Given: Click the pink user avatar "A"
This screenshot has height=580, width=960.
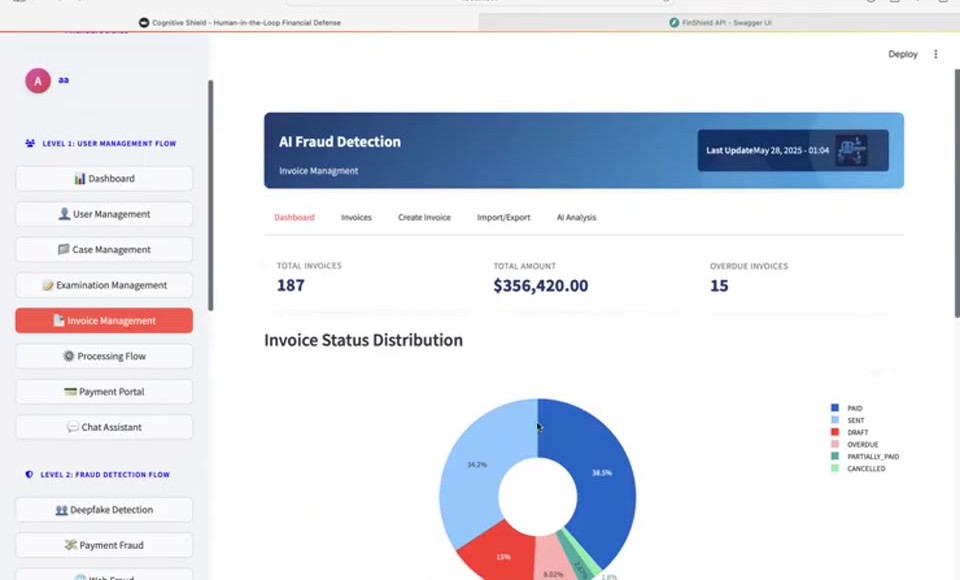Looking at the screenshot, I should click(38, 81).
